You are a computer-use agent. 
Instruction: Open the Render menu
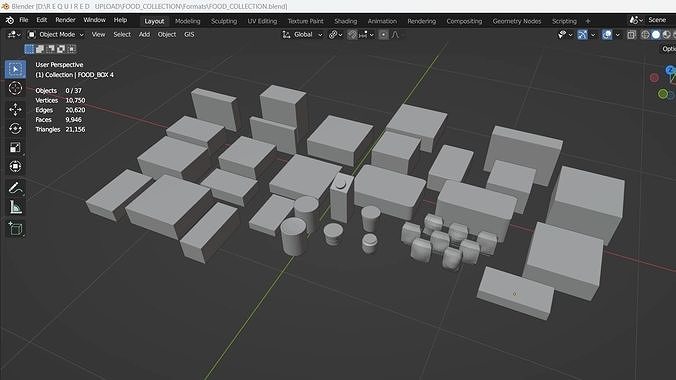click(65, 20)
